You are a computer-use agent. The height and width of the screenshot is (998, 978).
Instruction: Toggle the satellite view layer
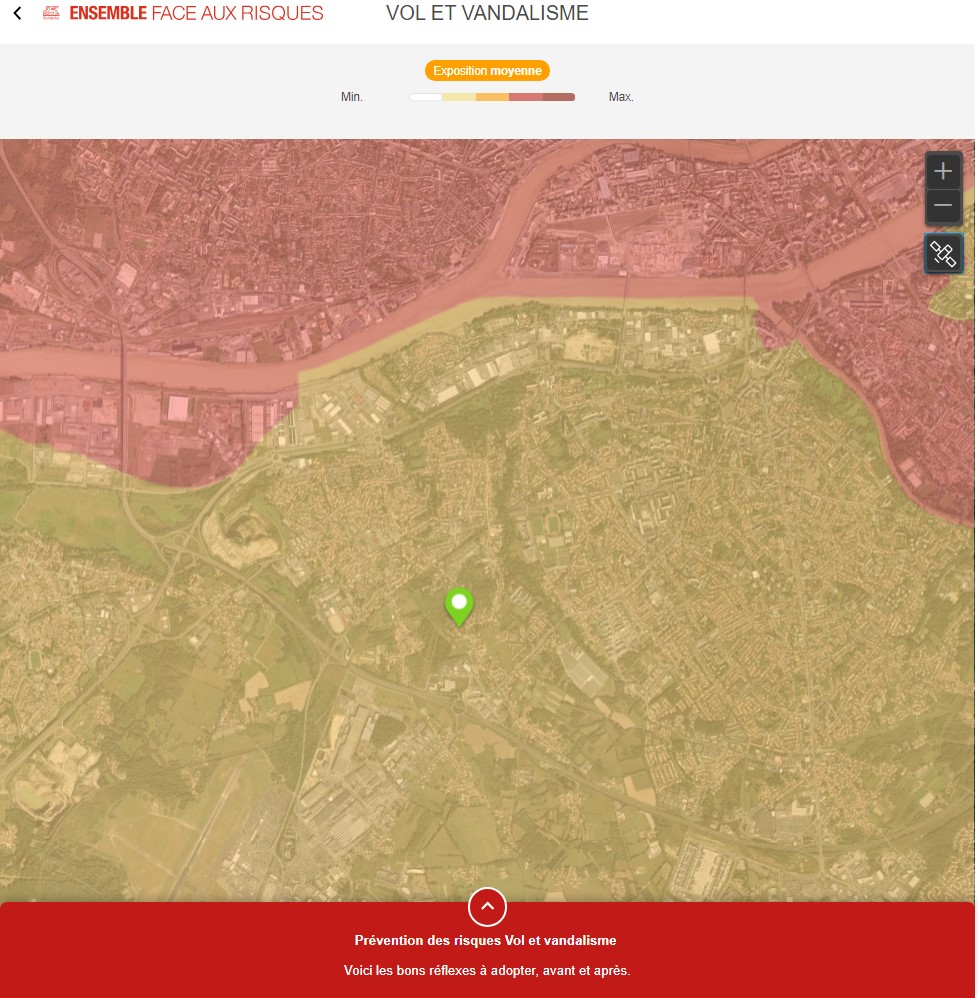[x=943, y=253]
